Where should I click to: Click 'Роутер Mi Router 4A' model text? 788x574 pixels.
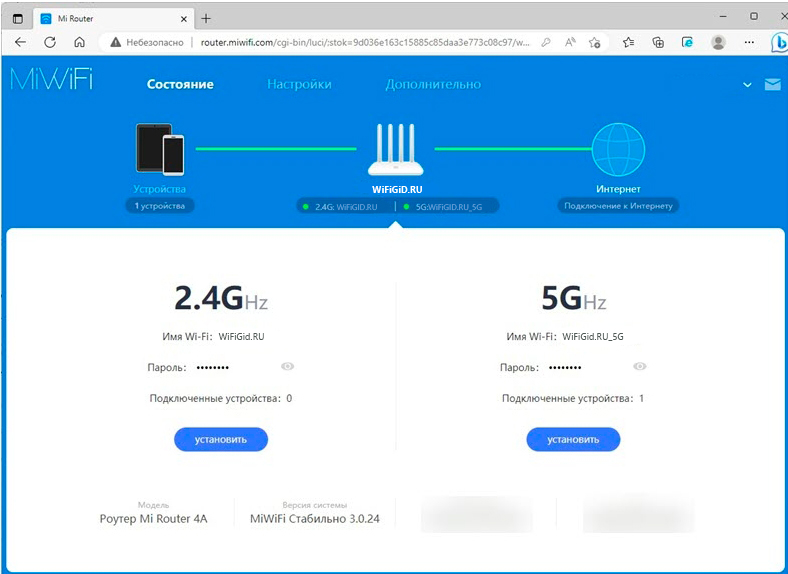[x=153, y=519]
